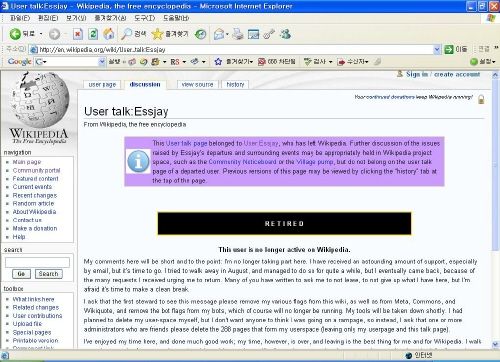This screenshot has height=362, width=500.
Task: Open the 파일(F) menu
Action: point(20,18)
